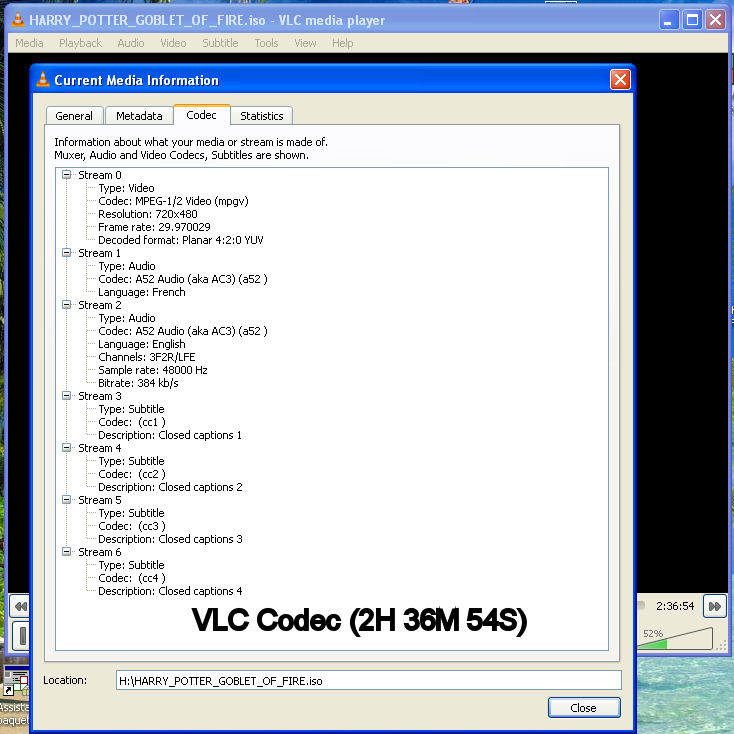Select 'Language: English' row
Screen dimensions: 734x734
pyautogui.click(x=141, y=344)
